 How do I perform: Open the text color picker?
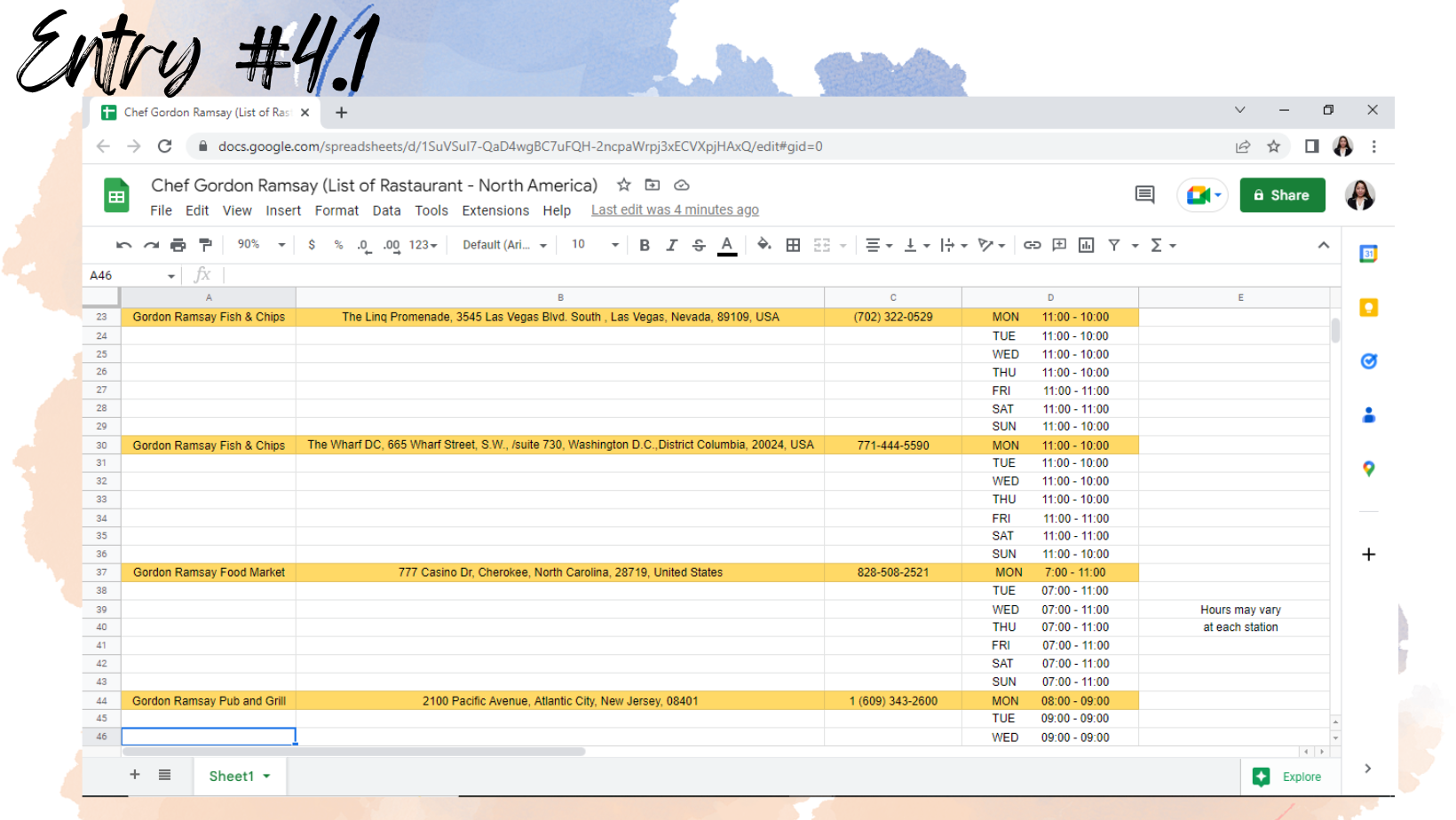click(x=727, y=245)
